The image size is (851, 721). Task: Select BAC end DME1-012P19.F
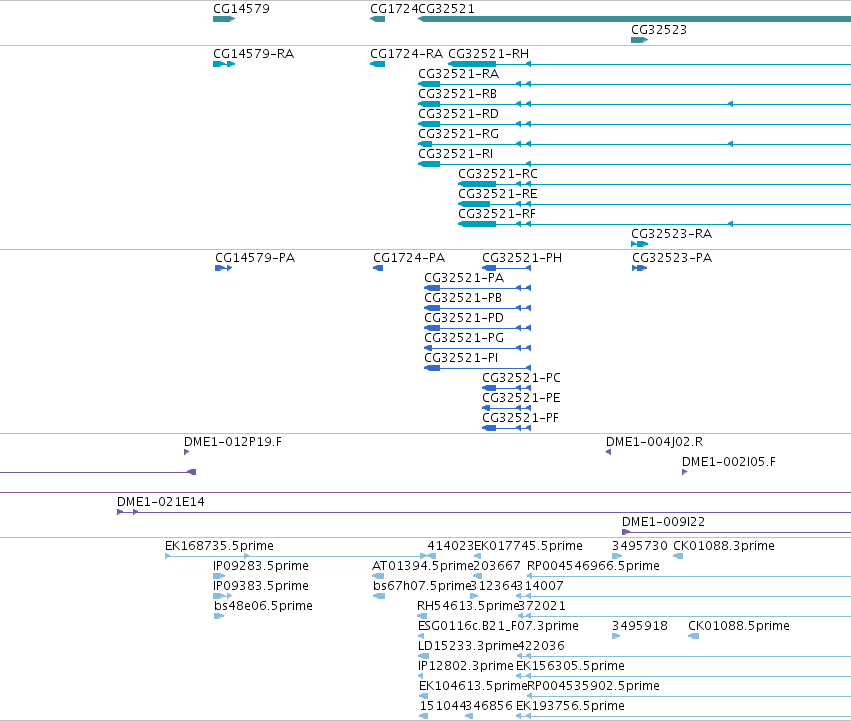pos(233,442)
